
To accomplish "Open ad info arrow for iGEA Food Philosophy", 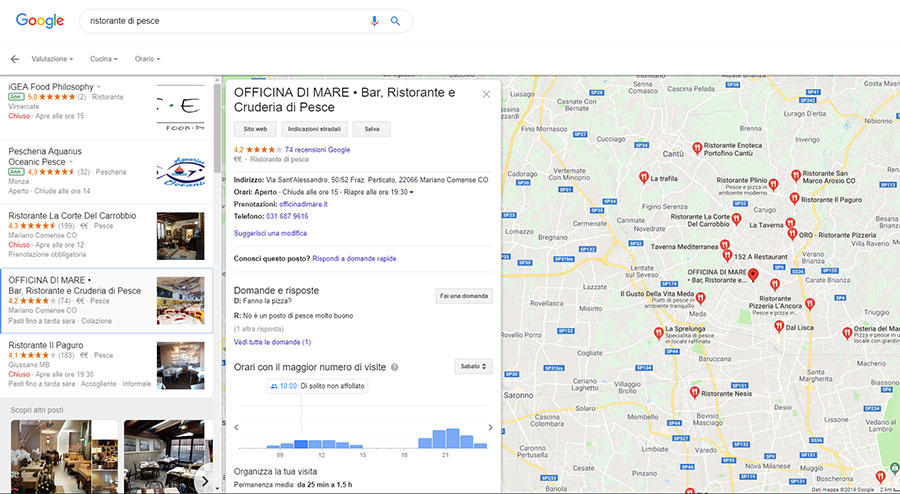I will (x=98, y=87).
